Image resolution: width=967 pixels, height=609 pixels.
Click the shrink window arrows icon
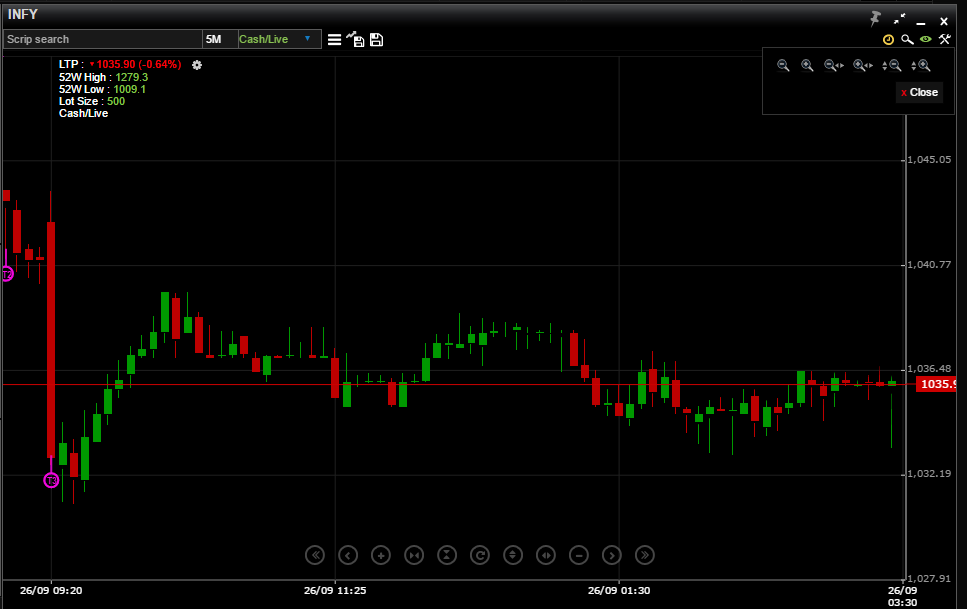point(900,19)
